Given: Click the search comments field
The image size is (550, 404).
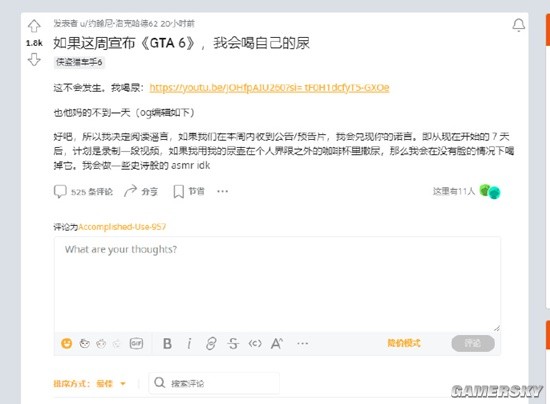Looking at the screenshot, I should [214, 383].
